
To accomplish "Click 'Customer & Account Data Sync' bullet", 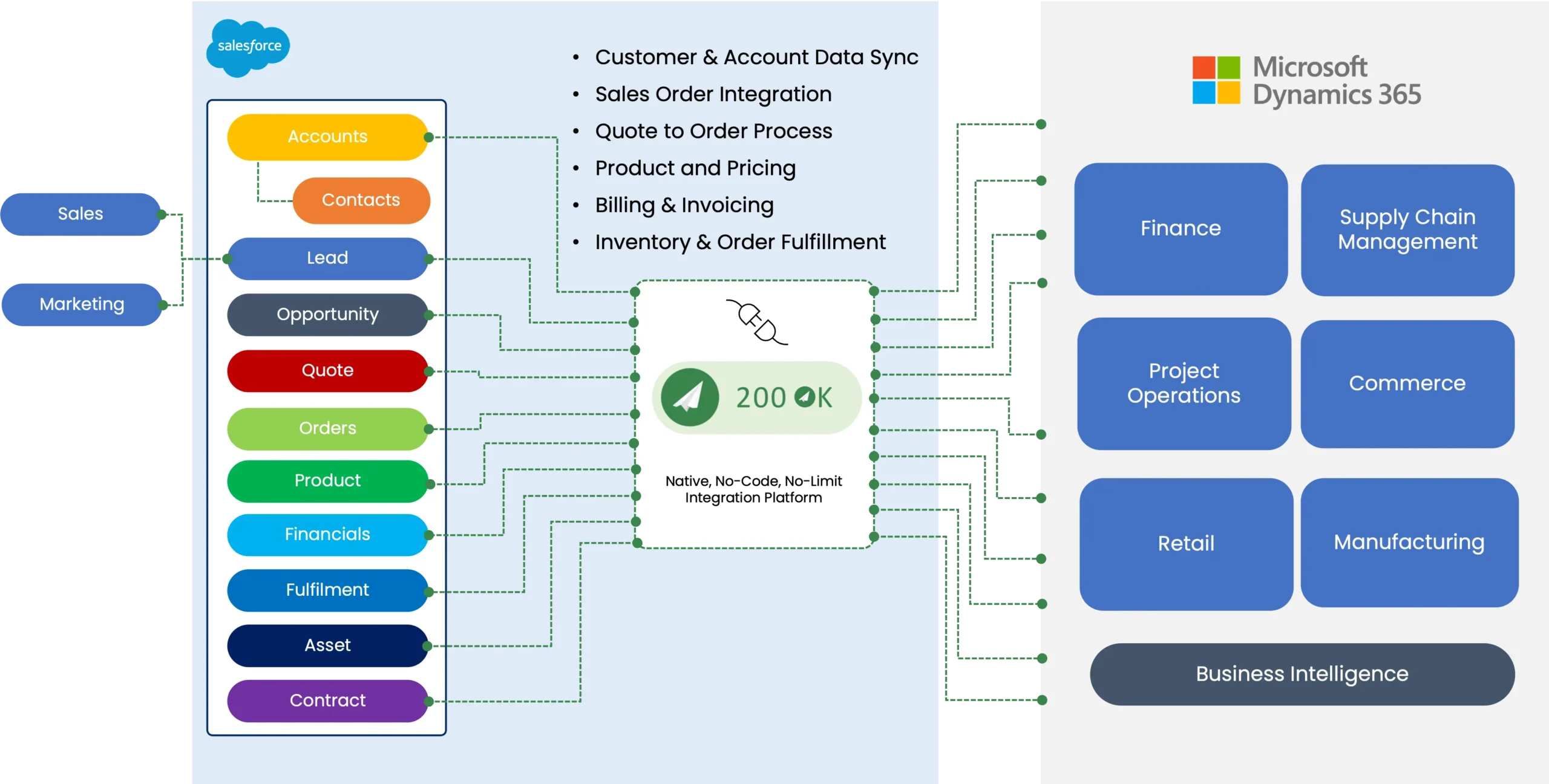I will click(756, 57).
